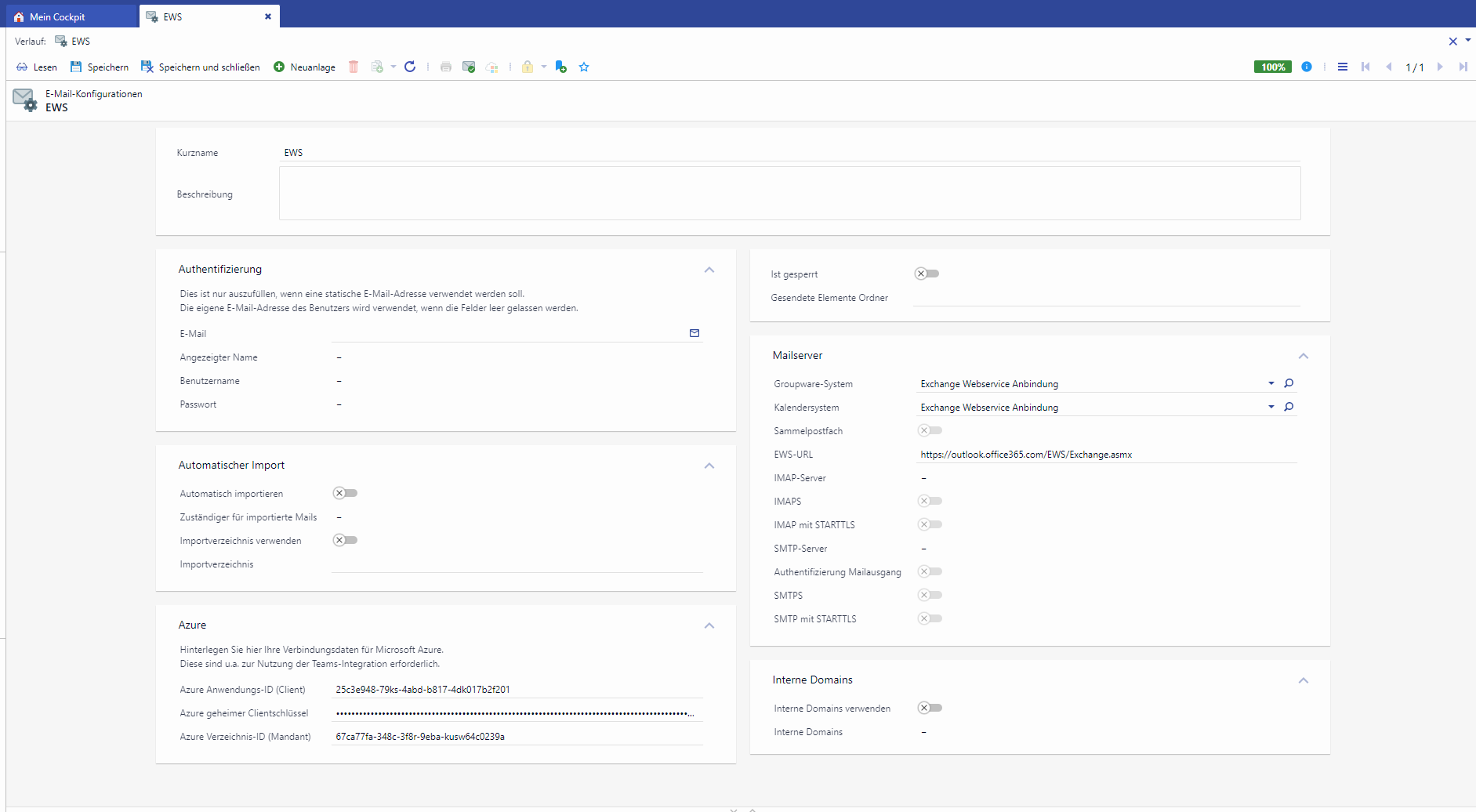
Task: Click the Neuanlage button
Action: click(304, 67)
